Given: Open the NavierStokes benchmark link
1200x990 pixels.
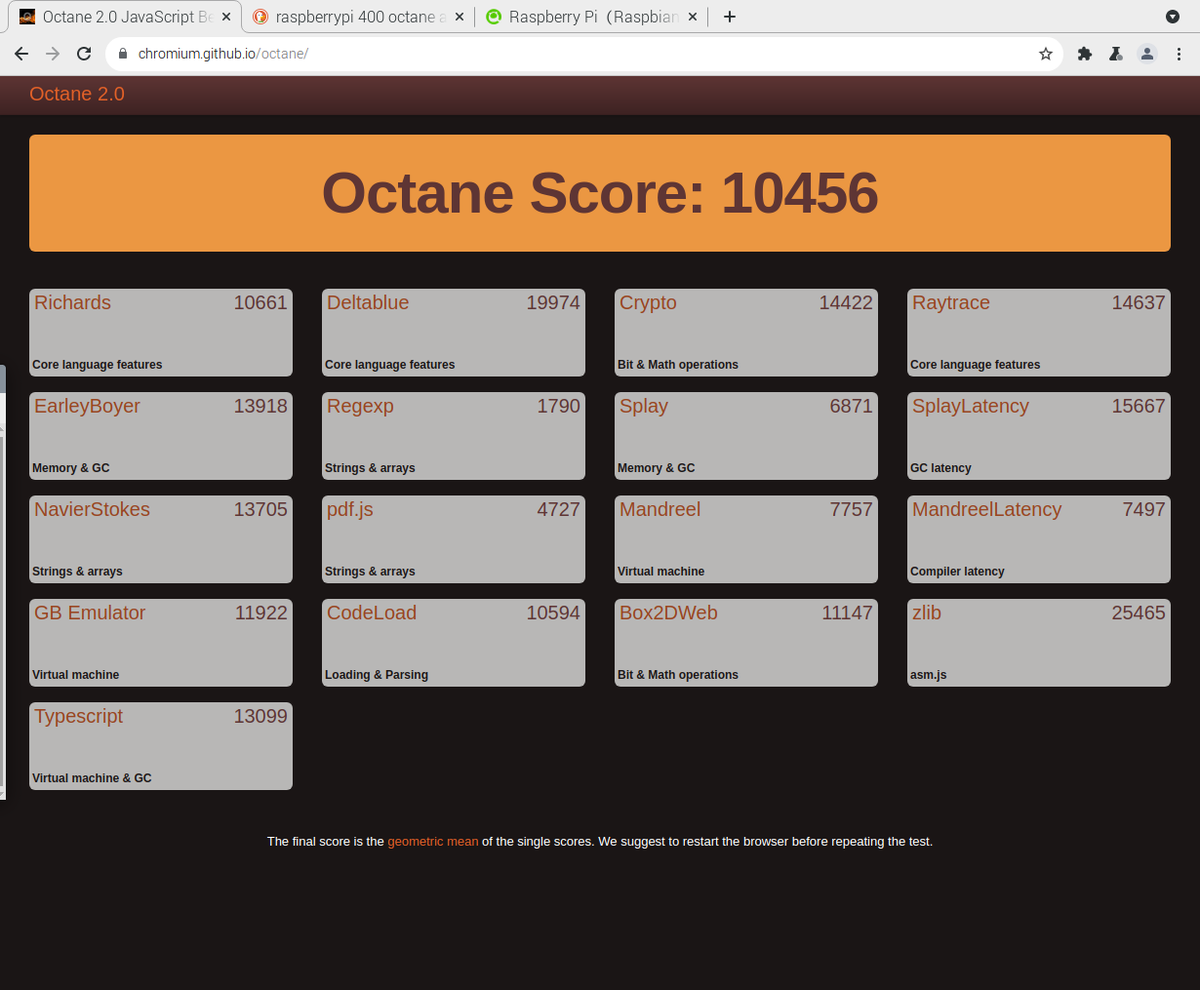Looking at the screenshot, I should (92, 509).
